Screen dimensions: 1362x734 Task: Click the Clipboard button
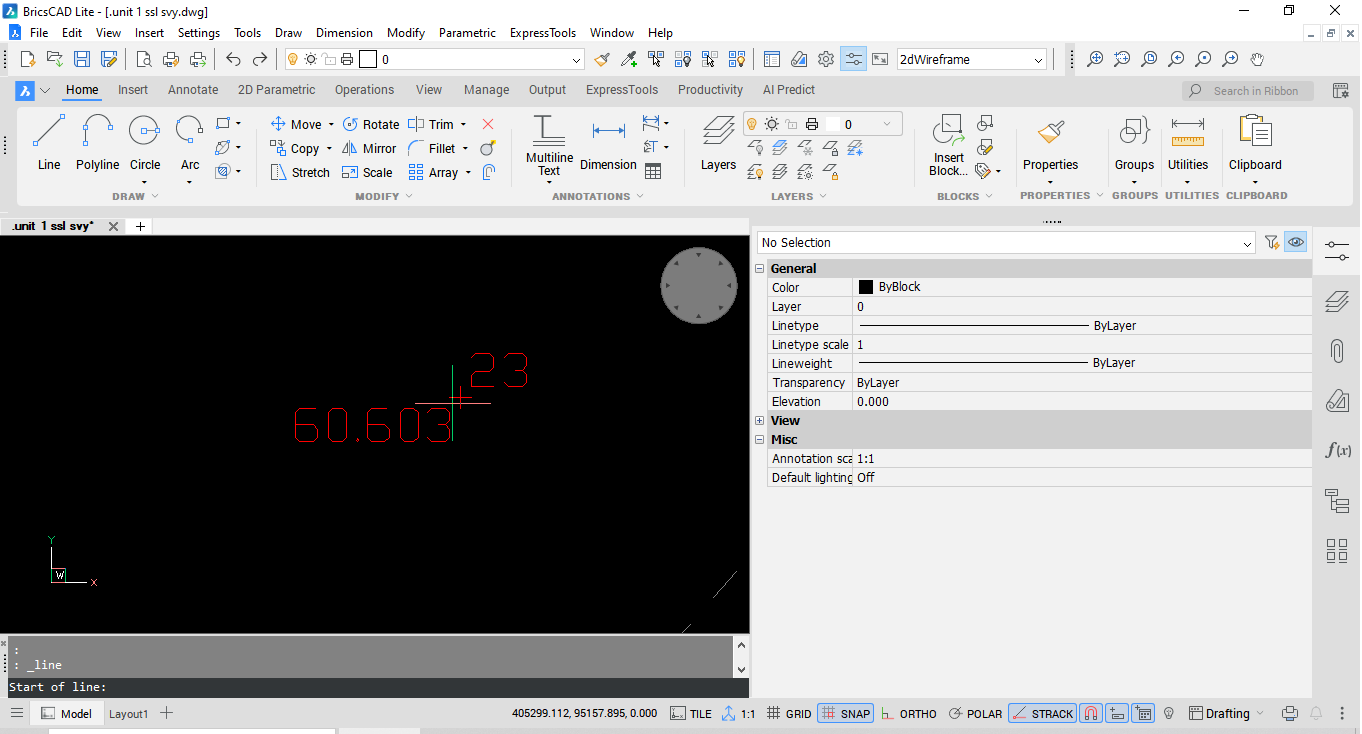pyautogui.click(x=1255, y=145)
